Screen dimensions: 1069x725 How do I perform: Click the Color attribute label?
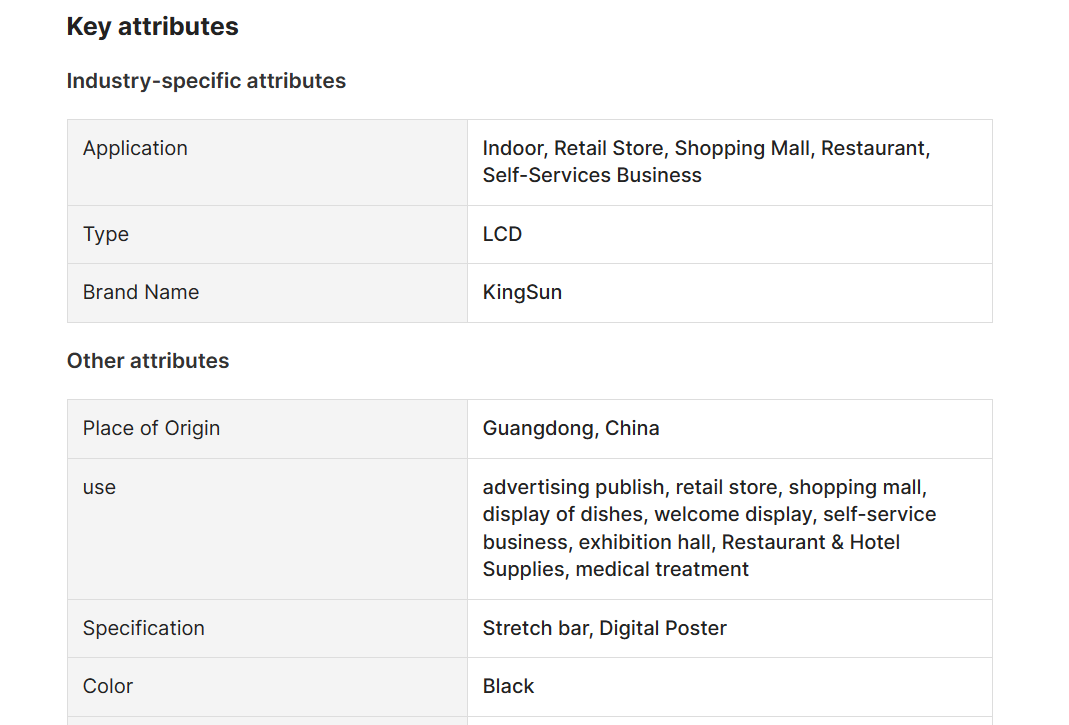[x=108, y=686]
